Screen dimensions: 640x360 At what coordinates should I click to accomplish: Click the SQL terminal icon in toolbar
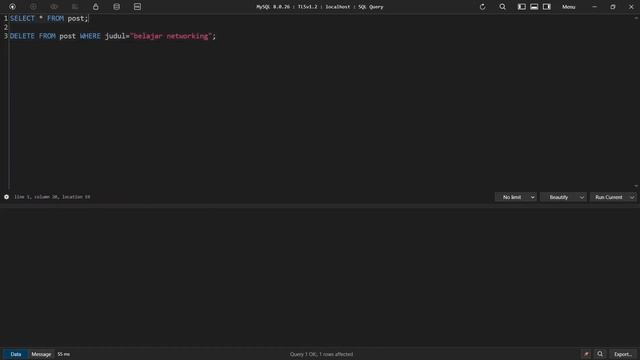137,7
